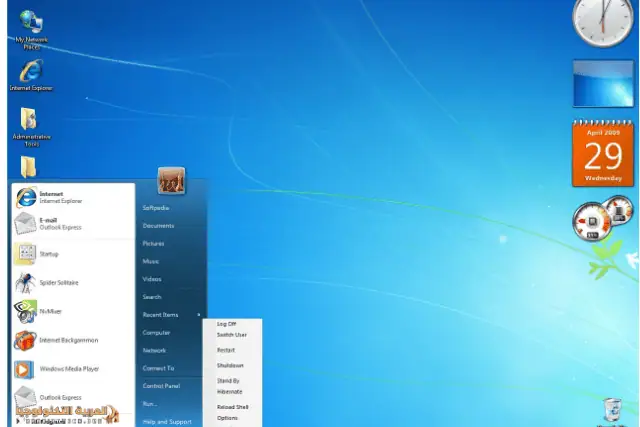Select Reload Shell in power menu
The width and height of the screenshot is (640, 427).
tap(233, 407)
